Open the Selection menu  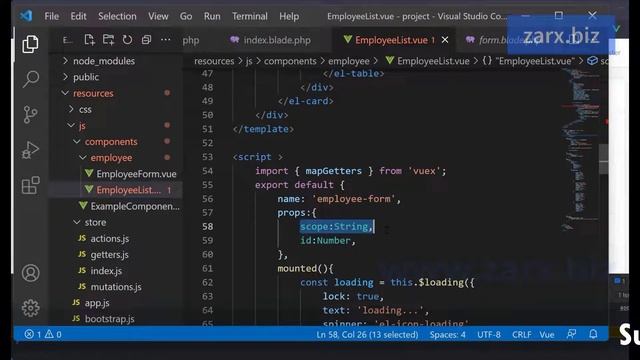[x=117, y=16]
